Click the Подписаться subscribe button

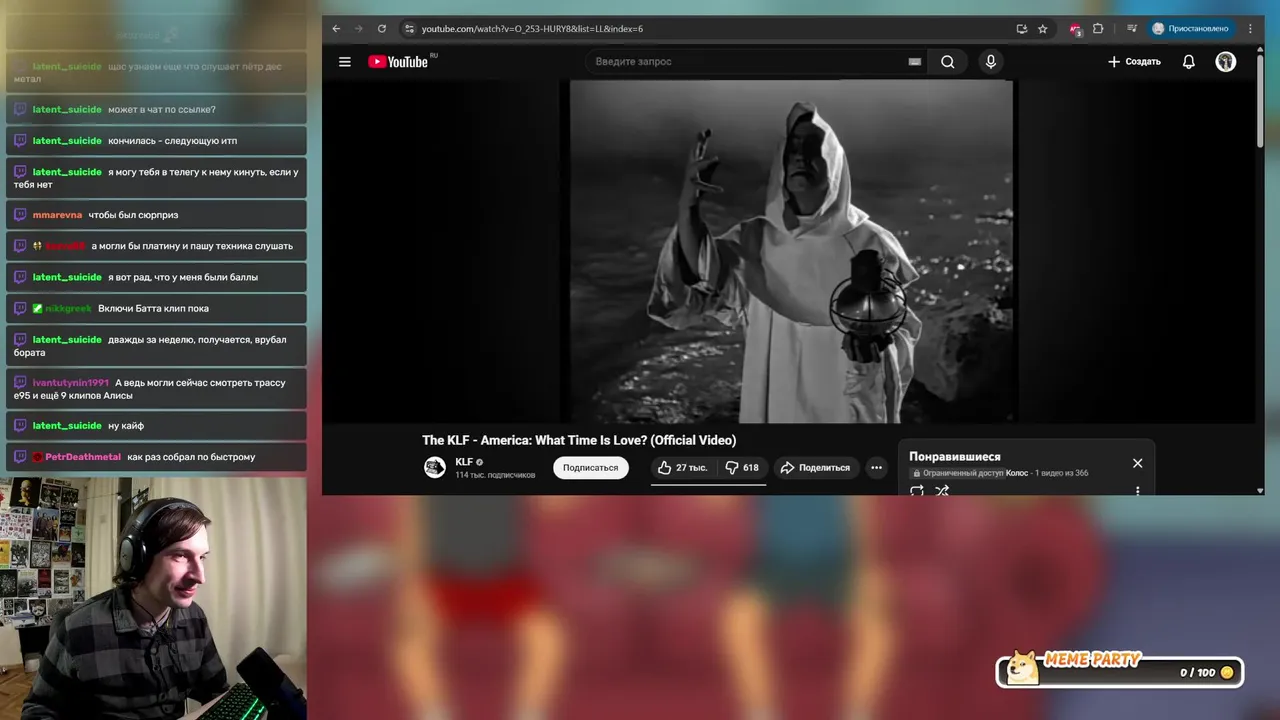pos(591,467)
